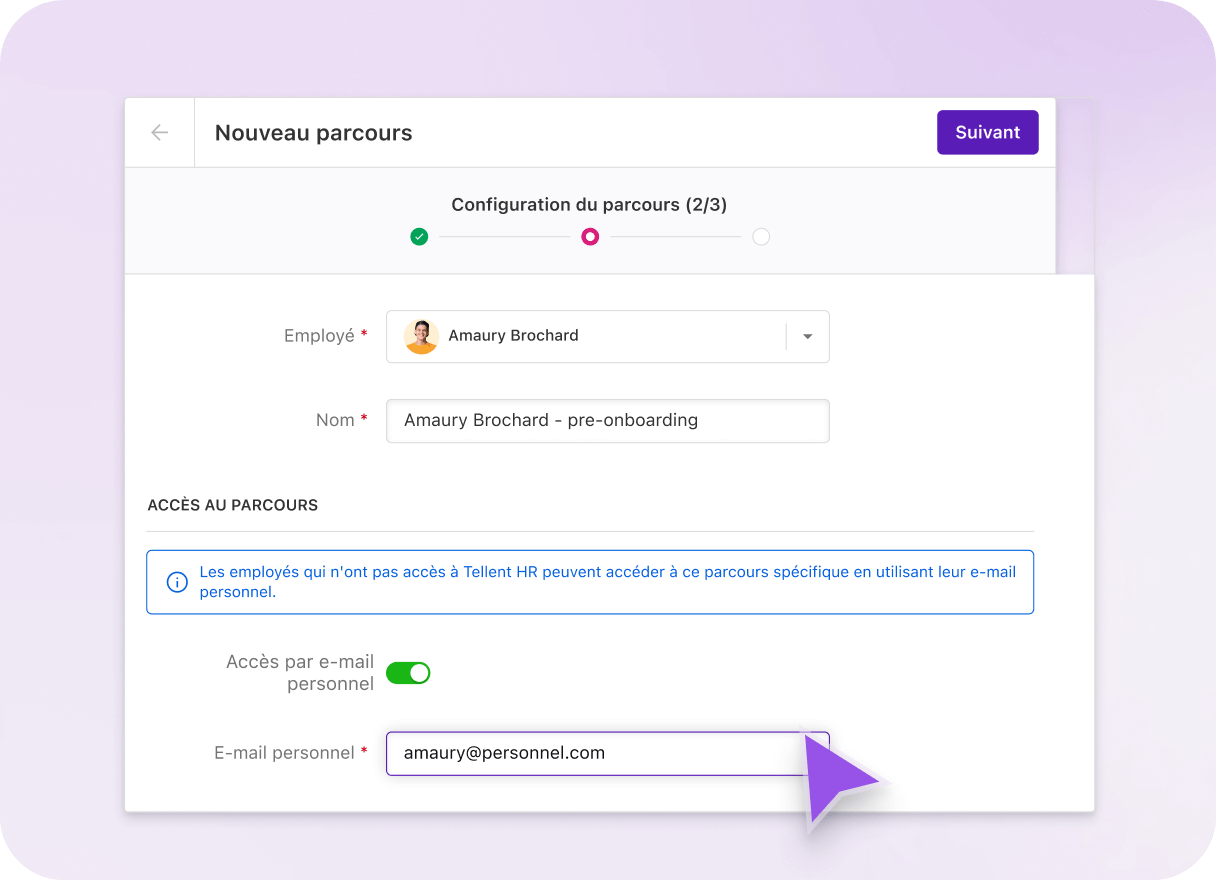Select the Configuration du parcours header
The width and height of the screenshot is (1216, 880).
(x=590, y=204)
